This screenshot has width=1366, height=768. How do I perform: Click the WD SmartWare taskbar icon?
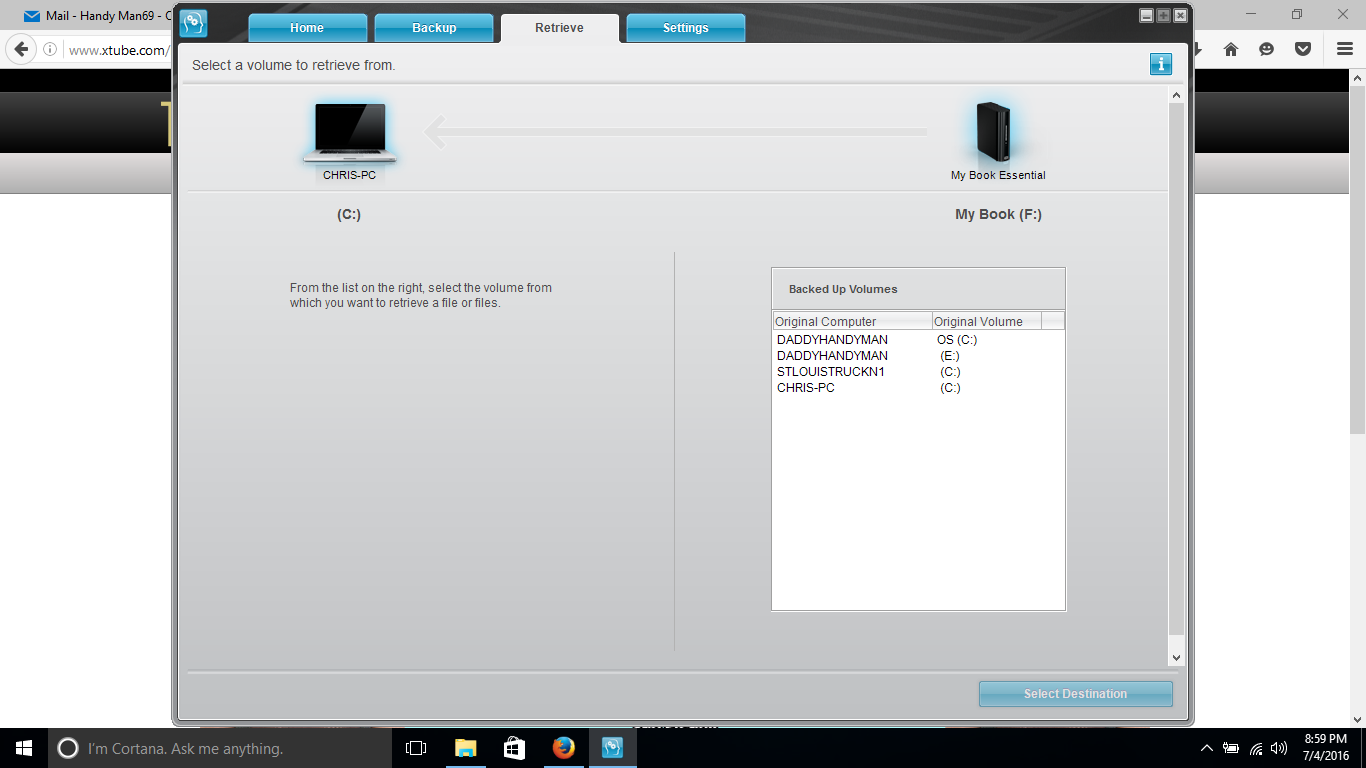tap(613, 748)
